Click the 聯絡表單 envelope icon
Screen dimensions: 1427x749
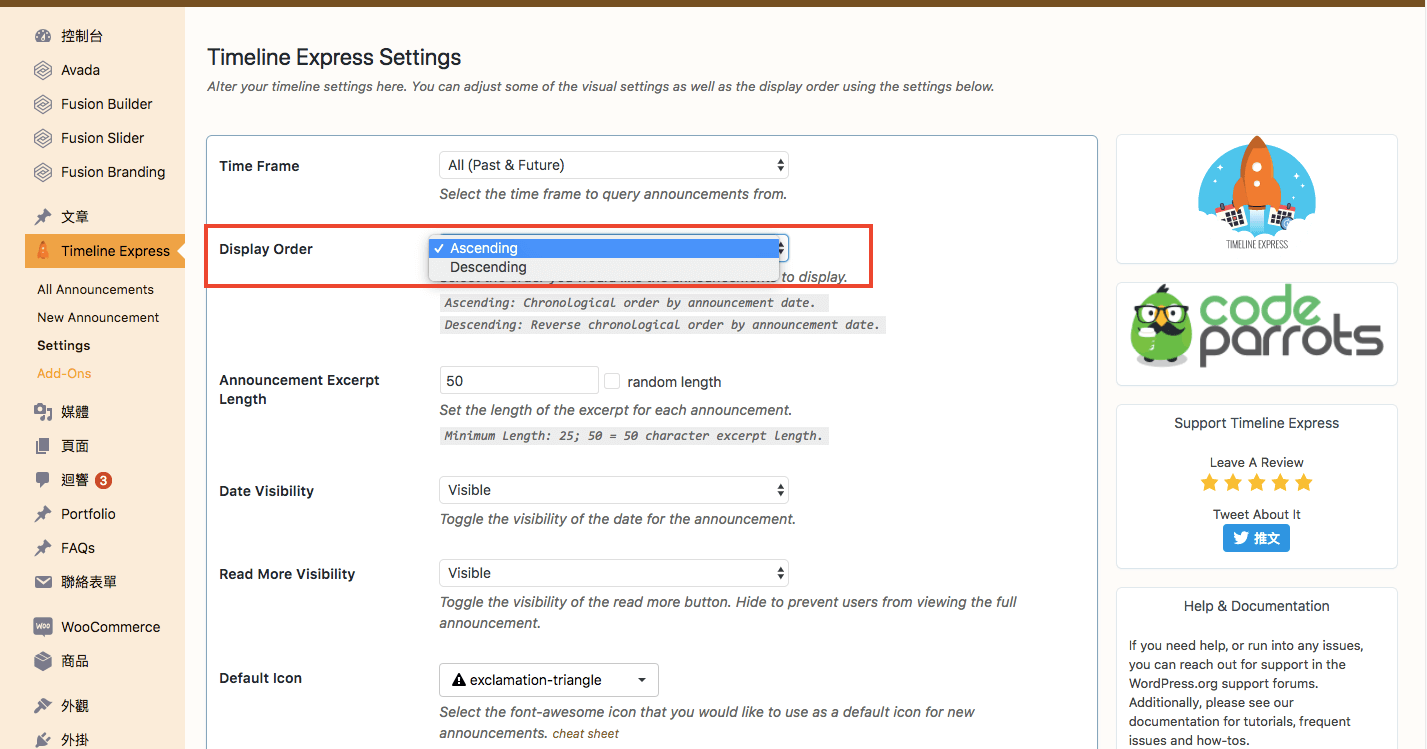coord(43,582)
